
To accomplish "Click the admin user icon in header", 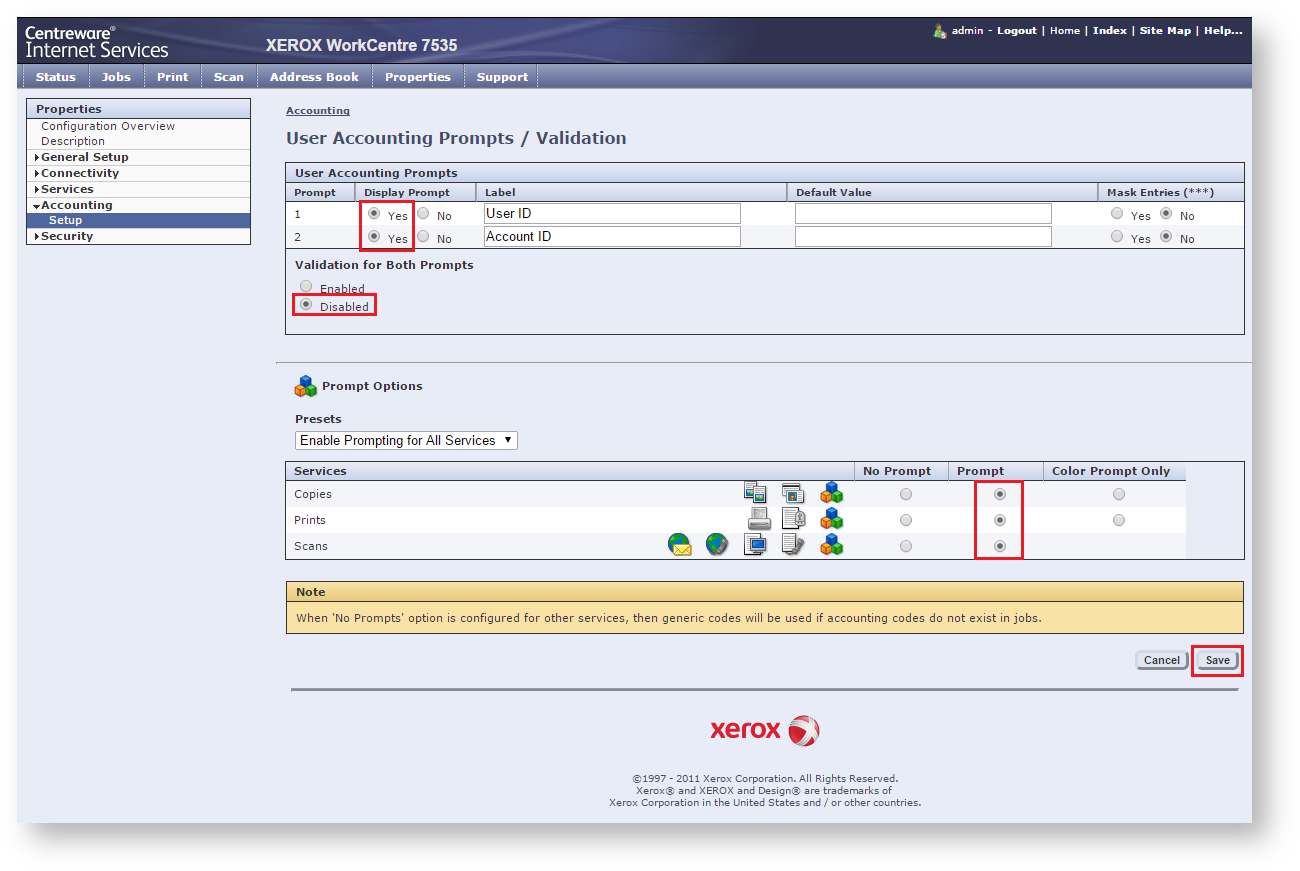I will [x=940, y=31].
